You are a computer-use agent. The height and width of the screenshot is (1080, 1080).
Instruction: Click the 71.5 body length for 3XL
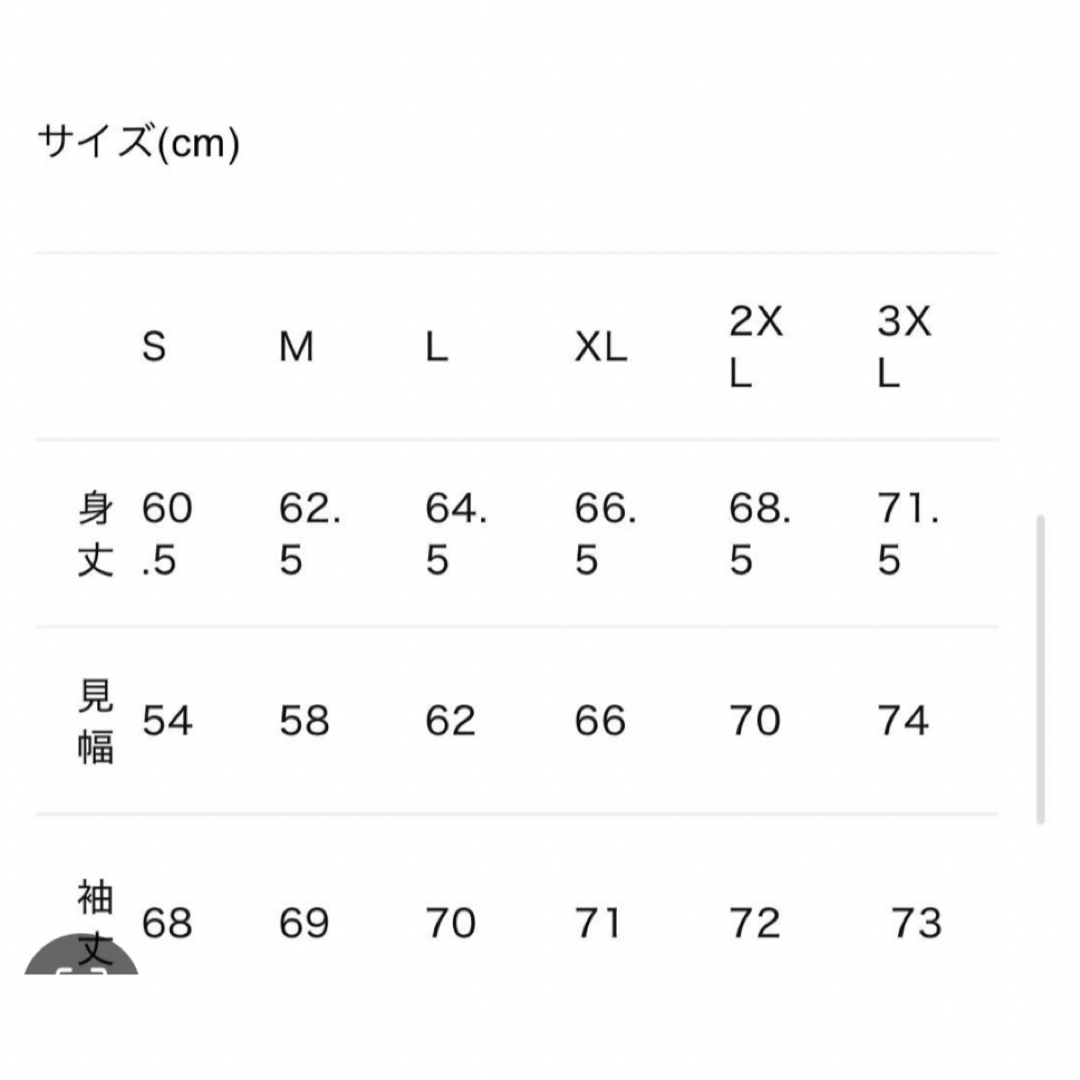point(908,534)
